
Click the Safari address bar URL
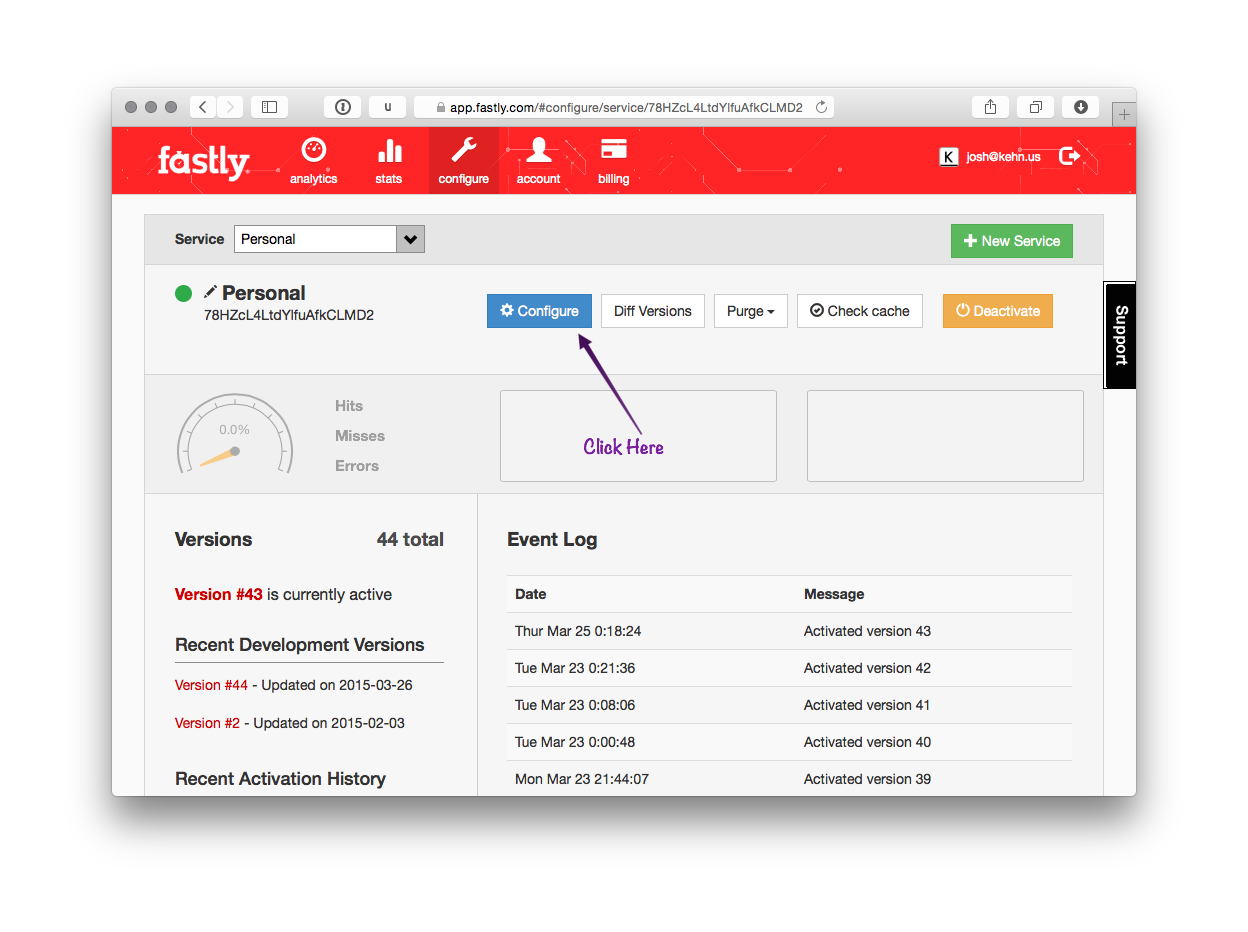coord(626,107)
